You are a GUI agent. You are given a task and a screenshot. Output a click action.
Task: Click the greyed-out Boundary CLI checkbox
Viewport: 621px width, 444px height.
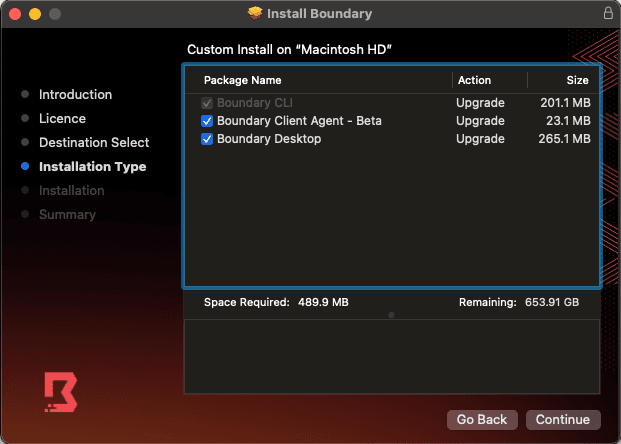(207, 103)
